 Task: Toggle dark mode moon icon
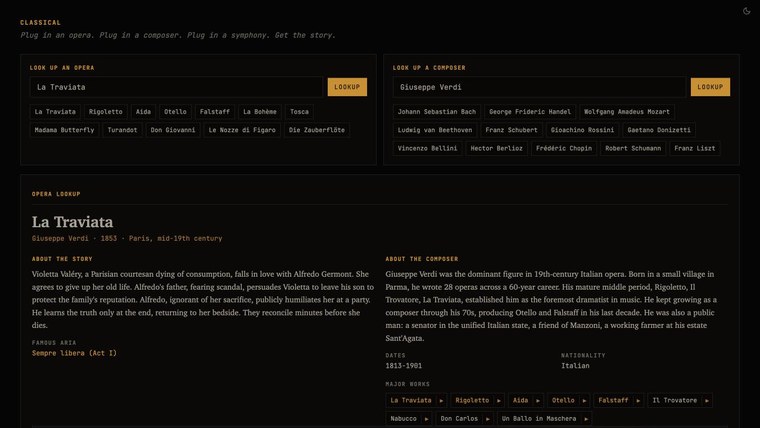(x=746, y=11)
